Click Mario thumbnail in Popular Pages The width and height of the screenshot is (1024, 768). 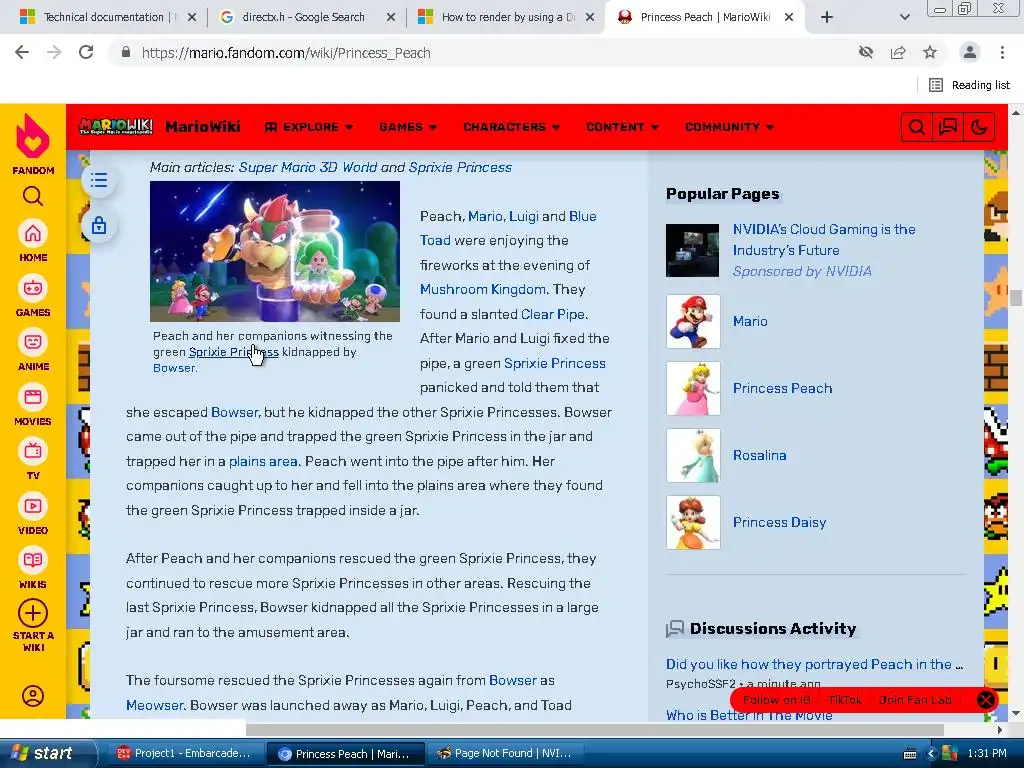pos(693,321)
